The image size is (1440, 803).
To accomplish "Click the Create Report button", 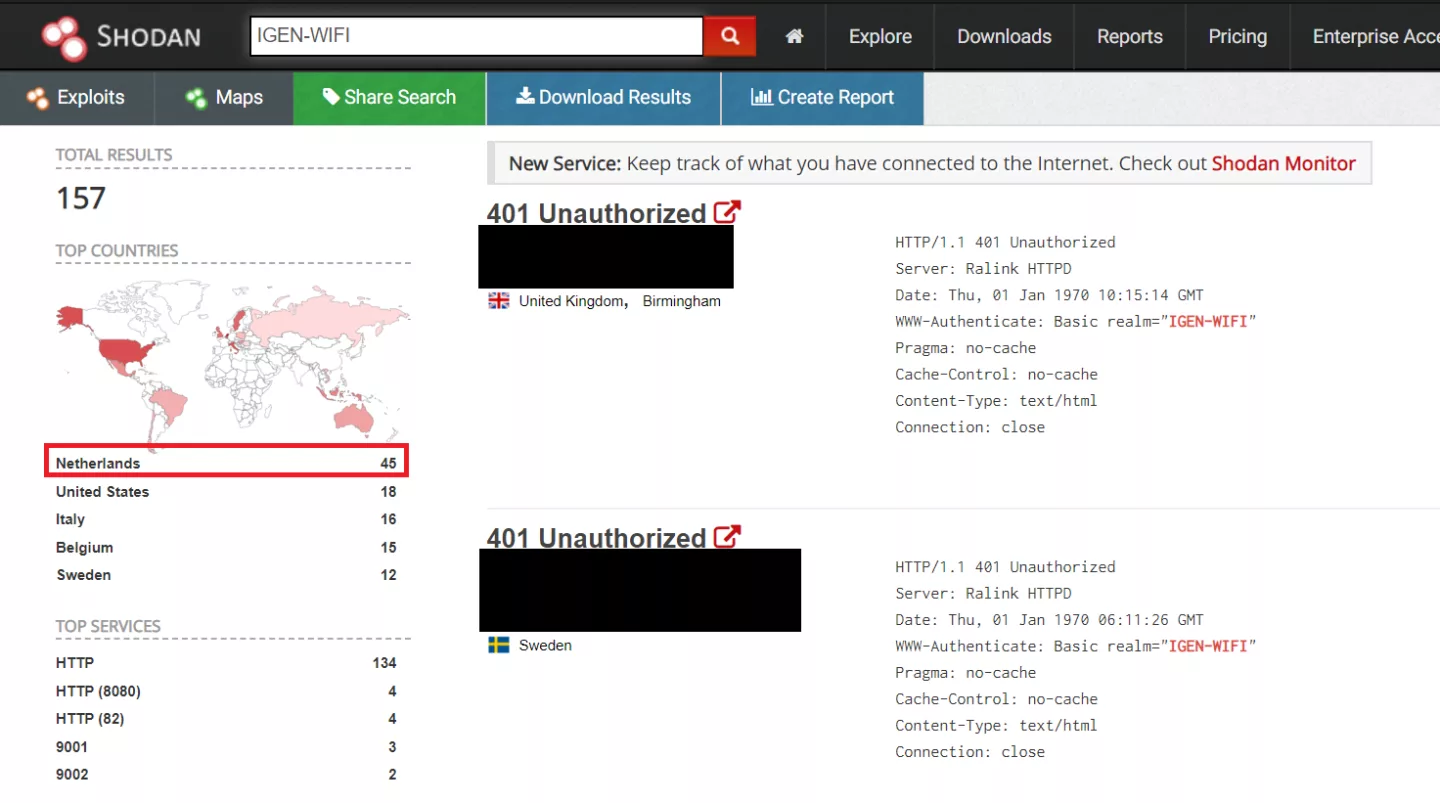I will [822, 97].
